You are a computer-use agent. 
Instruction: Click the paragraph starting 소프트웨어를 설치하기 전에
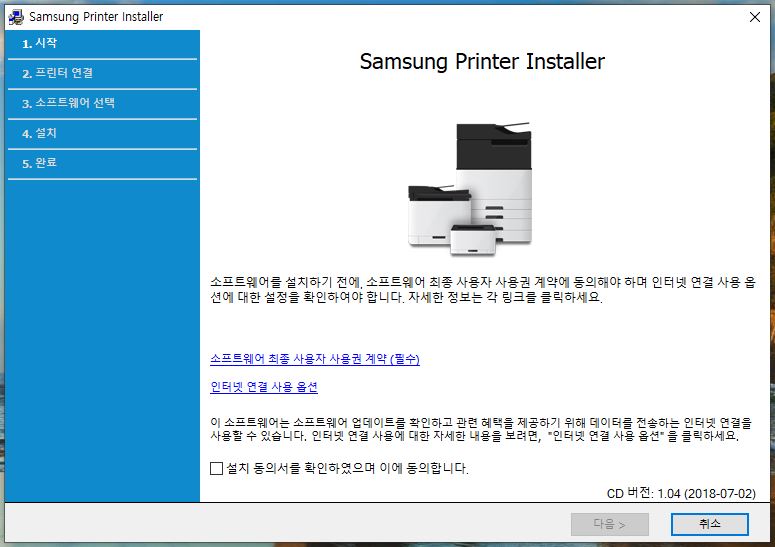point(483,290)
